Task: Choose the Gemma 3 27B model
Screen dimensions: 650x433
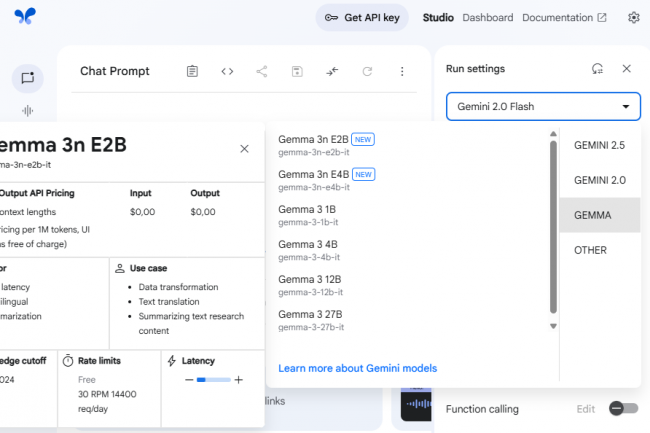Action: (x=408, y=320)
